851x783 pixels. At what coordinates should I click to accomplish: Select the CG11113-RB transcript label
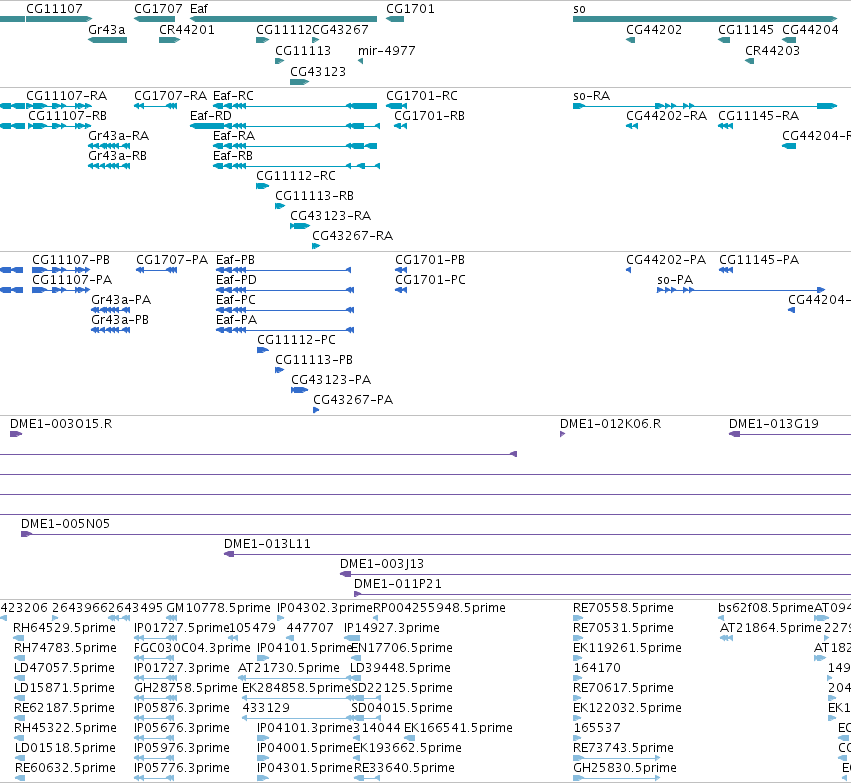point(314,195)
